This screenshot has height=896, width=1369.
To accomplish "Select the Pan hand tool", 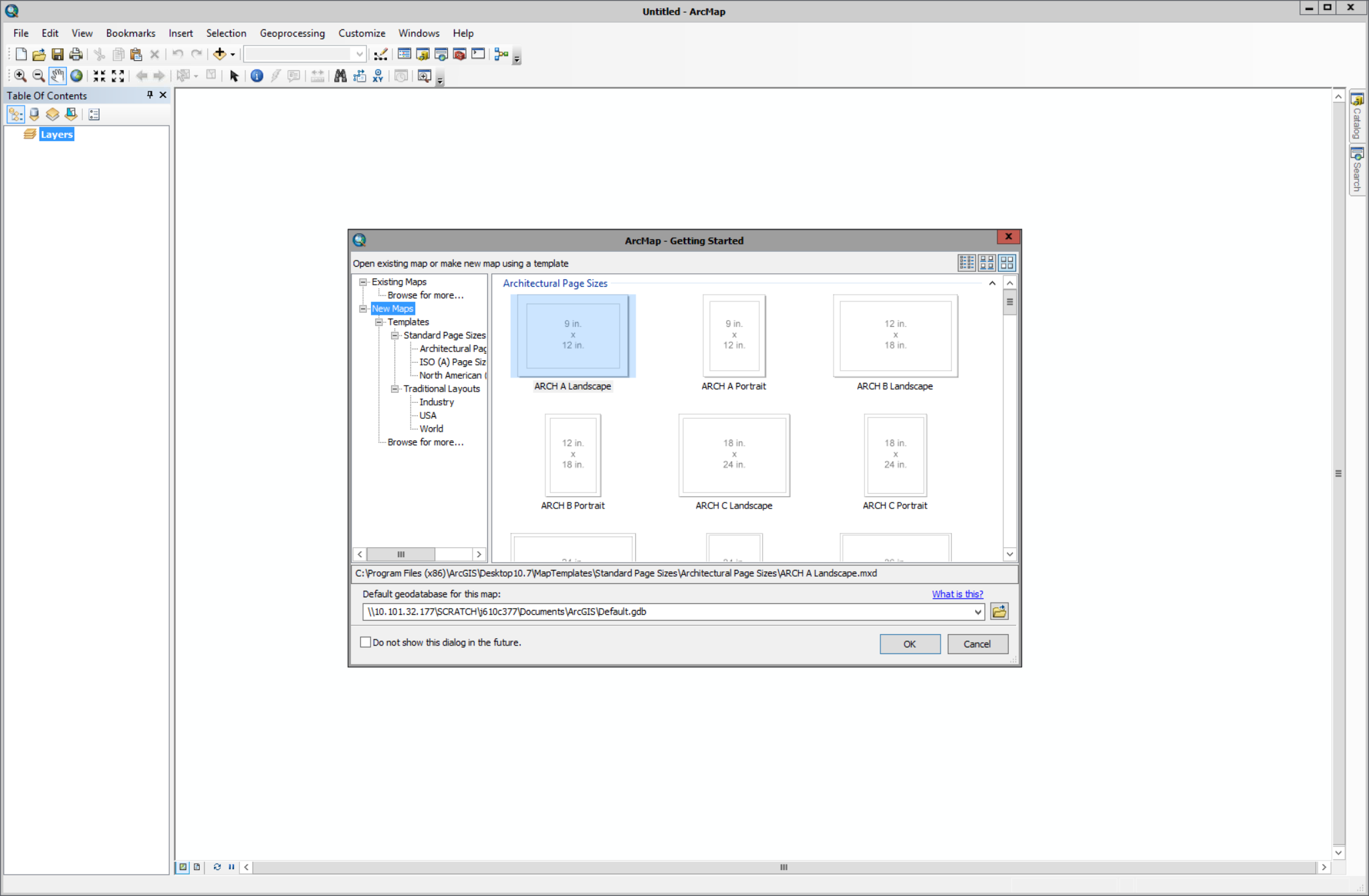I will point(57,76).
